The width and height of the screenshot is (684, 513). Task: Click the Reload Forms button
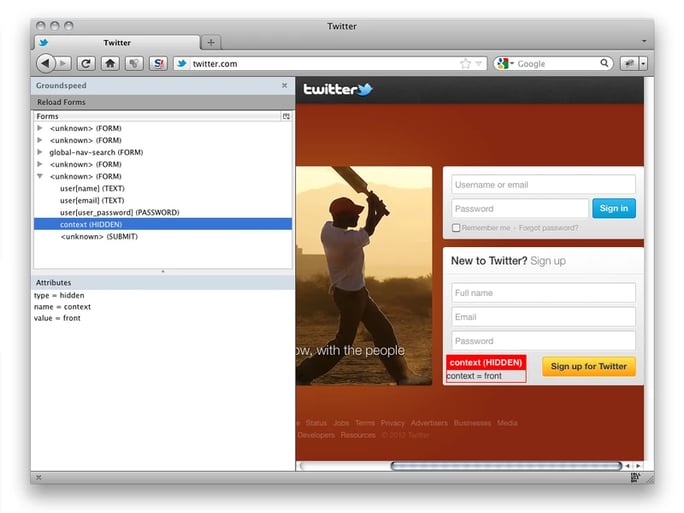(62, 102)
